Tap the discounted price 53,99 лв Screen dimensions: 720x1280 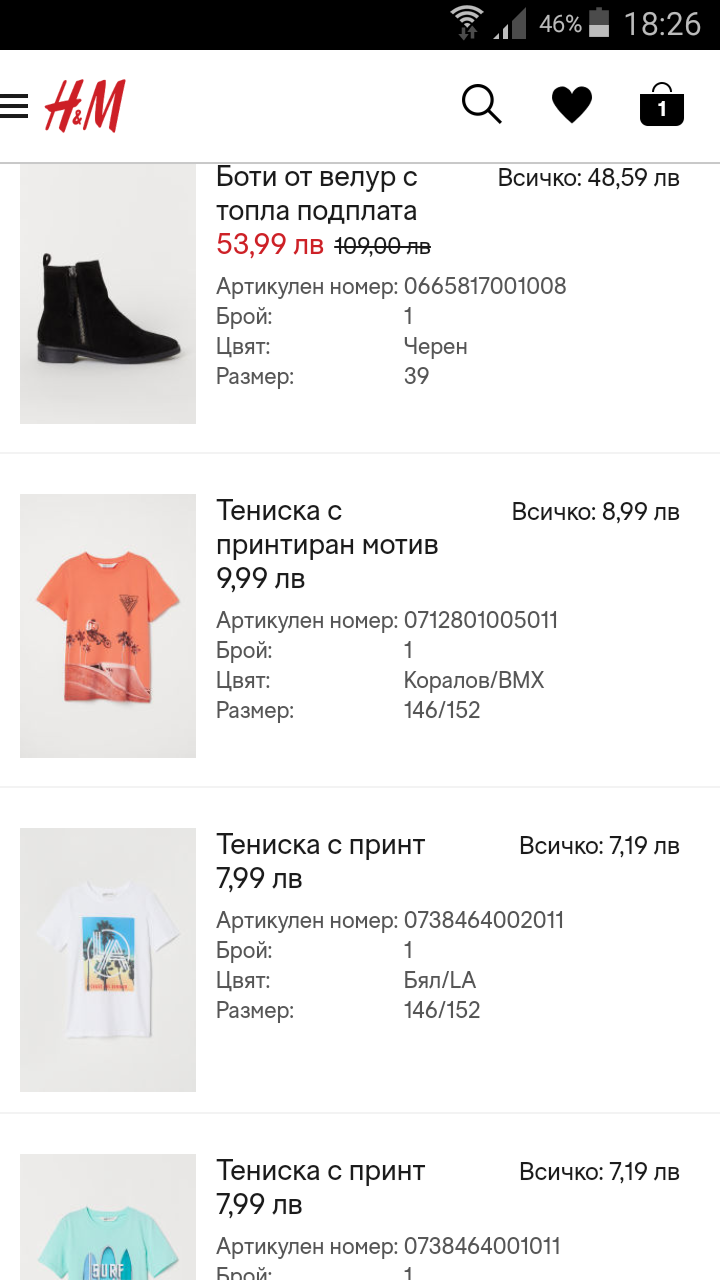(x=270, y=244)
